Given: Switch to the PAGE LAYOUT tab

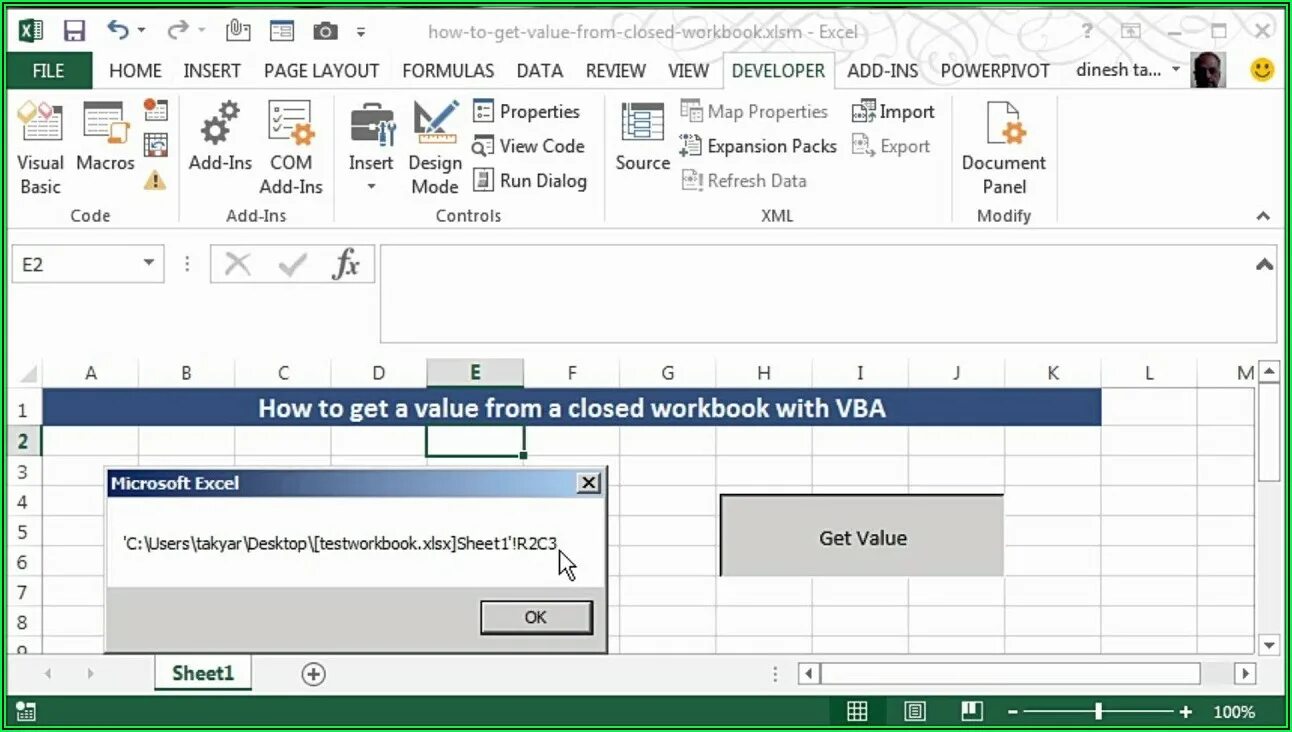Looking at the screenshot, I should coord(321,70).
